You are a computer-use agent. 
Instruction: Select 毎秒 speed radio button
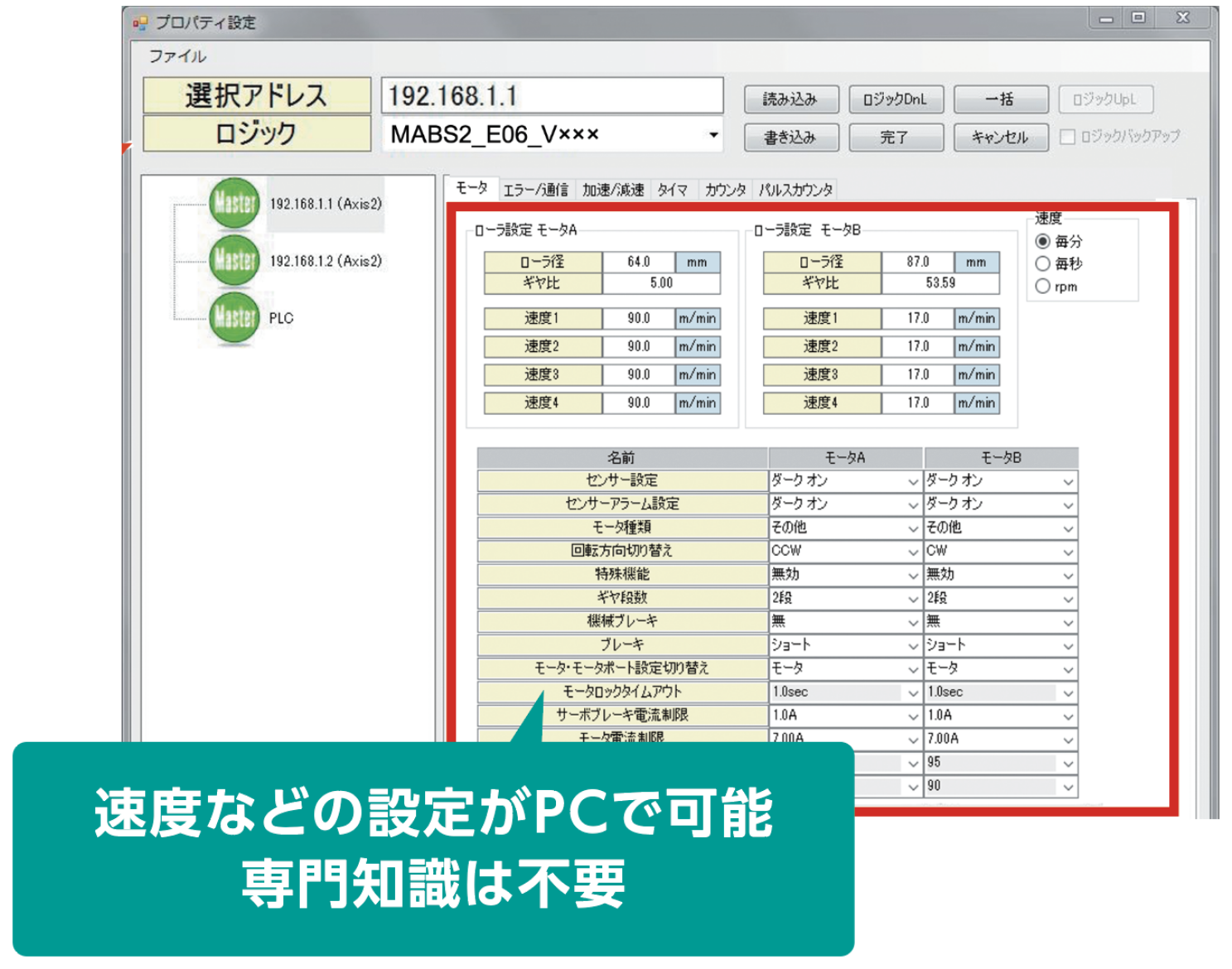coord(1043,264)
